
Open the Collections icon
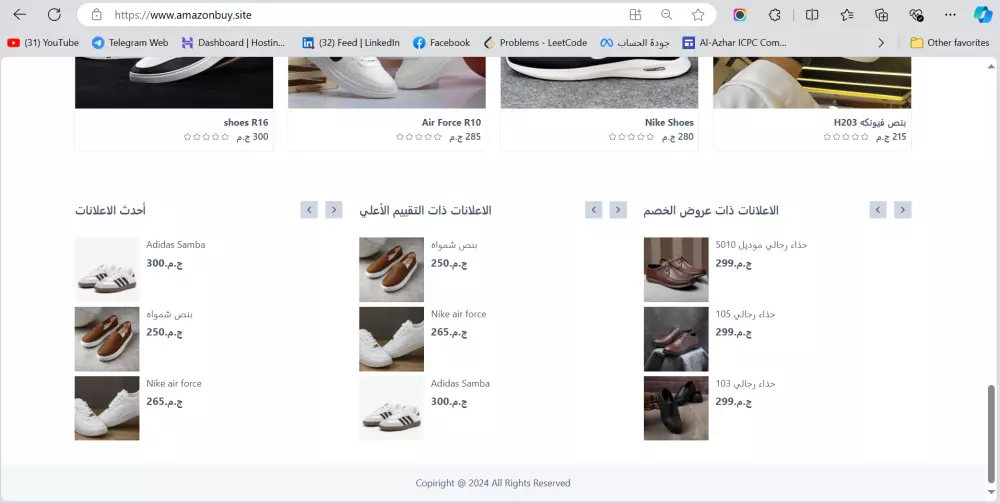(x=881, y=15)
